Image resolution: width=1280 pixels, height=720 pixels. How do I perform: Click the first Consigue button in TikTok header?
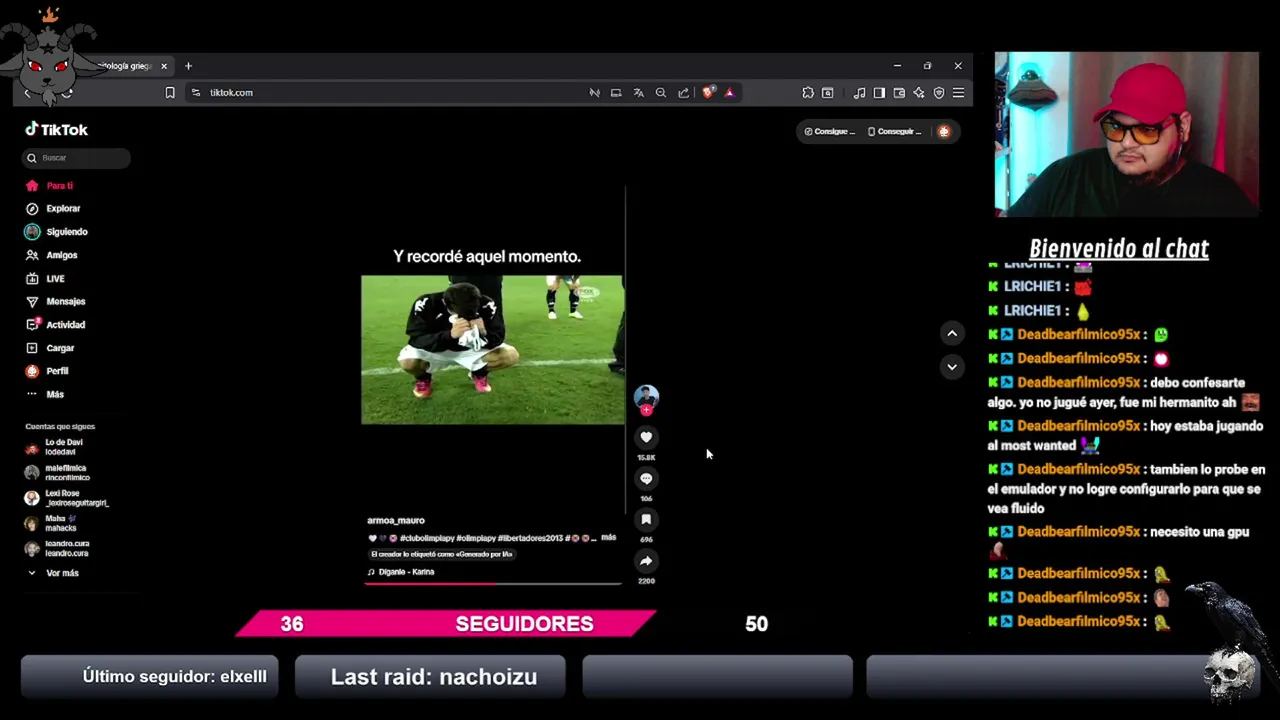830,132
